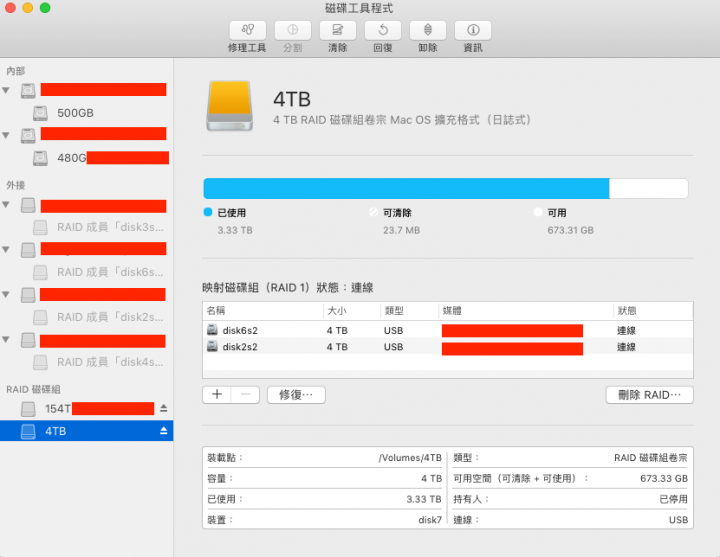Collapse the external disk containing disk4s member
Image resolution: width=720 pixels, height=557 pixels.
tap(6, 339)
